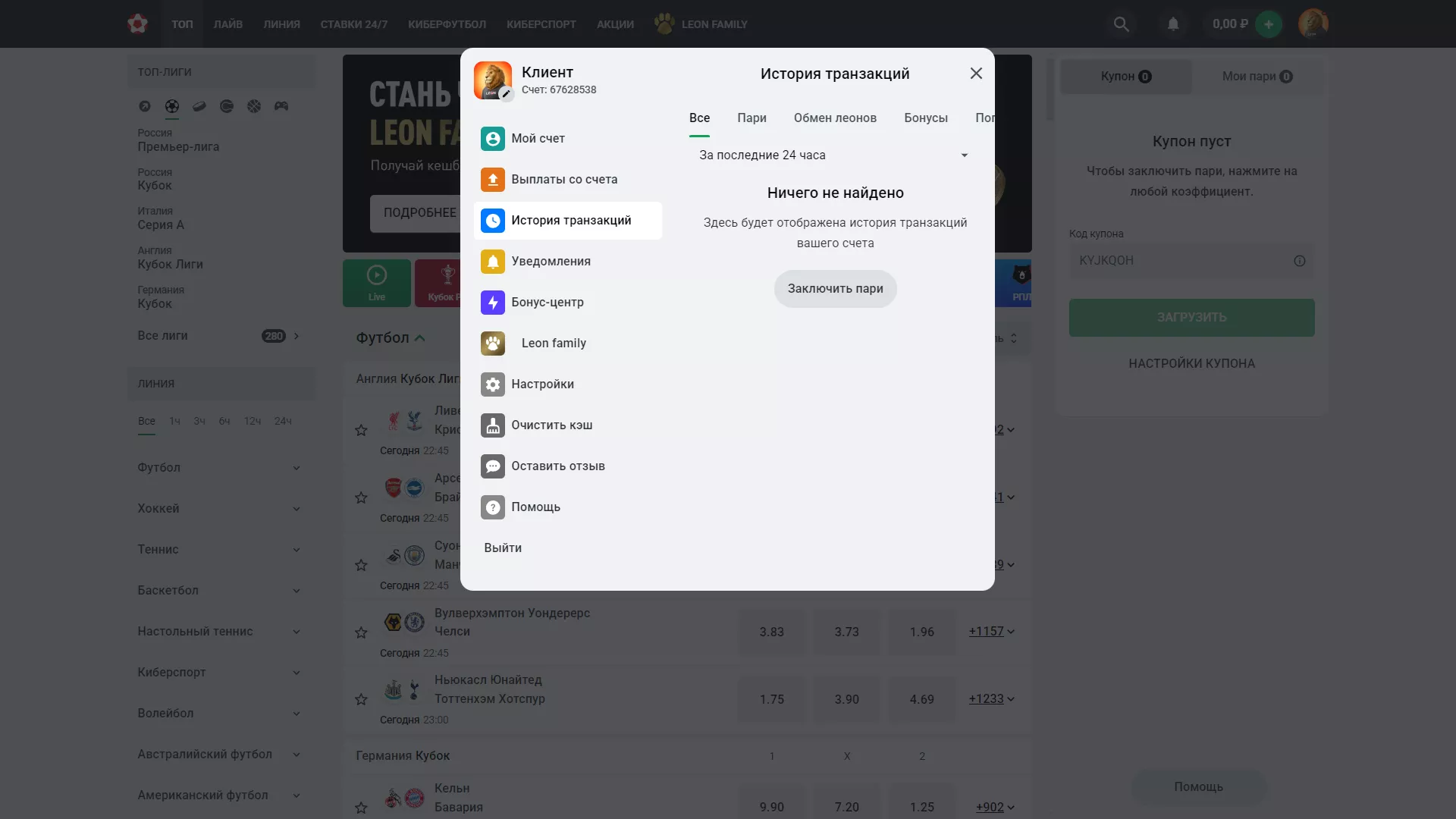
Task: Edit profile avatar pencil icon
Action: click(x=506, y=94)
